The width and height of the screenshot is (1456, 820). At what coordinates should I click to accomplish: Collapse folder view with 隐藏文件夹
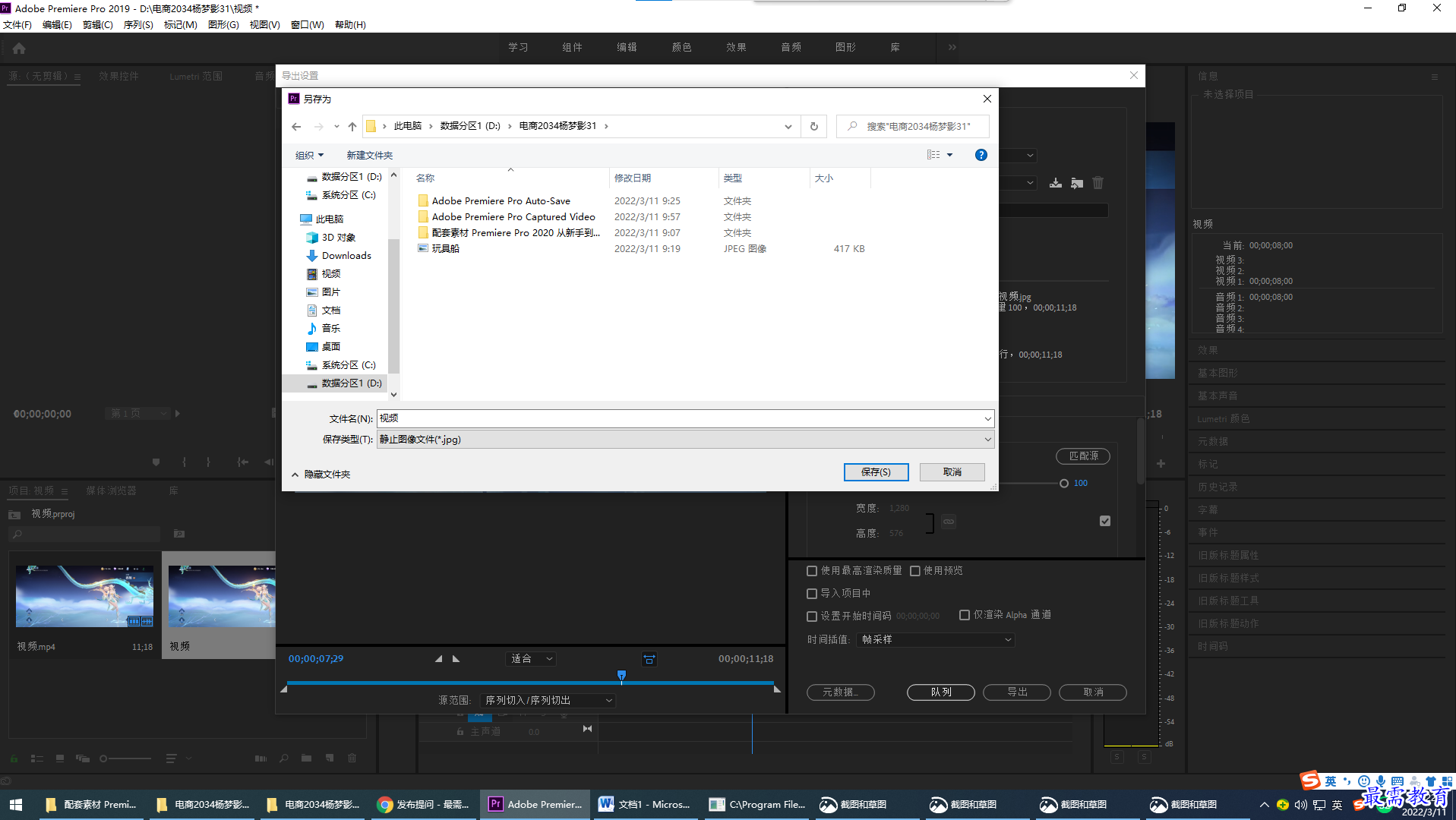coord(321,475)
